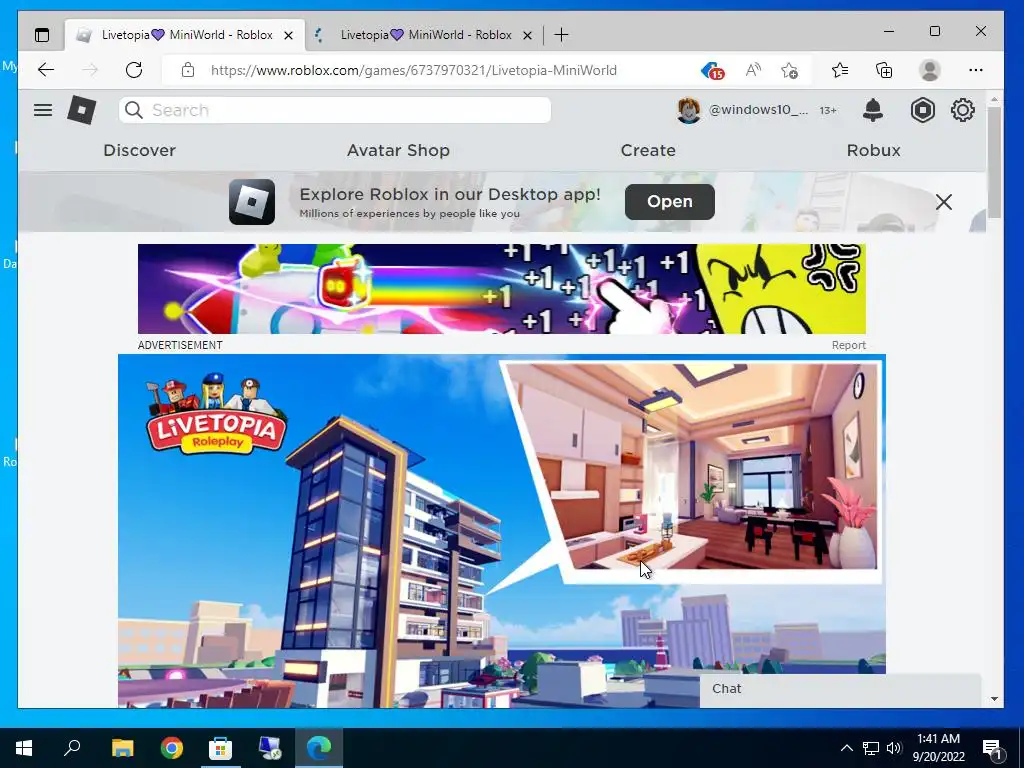Open Windows taskbar search
The height and width of the screenshot is (768, 1024).
72,748
